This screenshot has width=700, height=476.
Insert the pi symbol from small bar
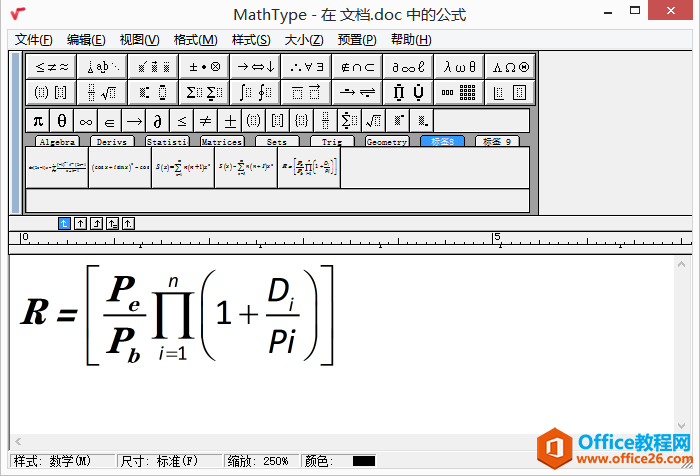38,121
